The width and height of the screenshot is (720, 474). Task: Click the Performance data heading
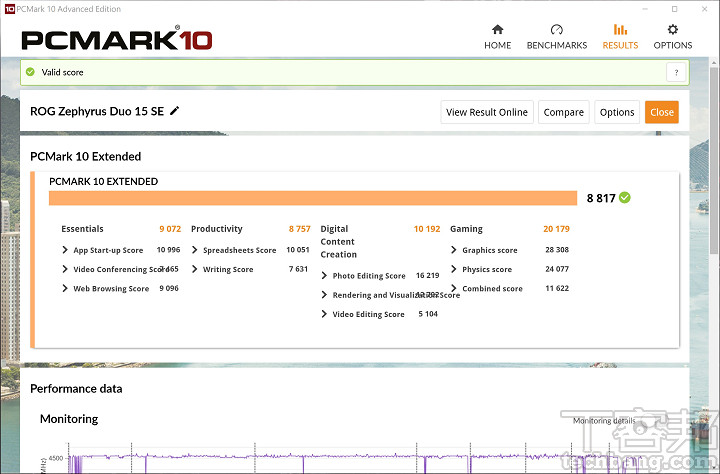pyautogui.click(x=76, y=389)
